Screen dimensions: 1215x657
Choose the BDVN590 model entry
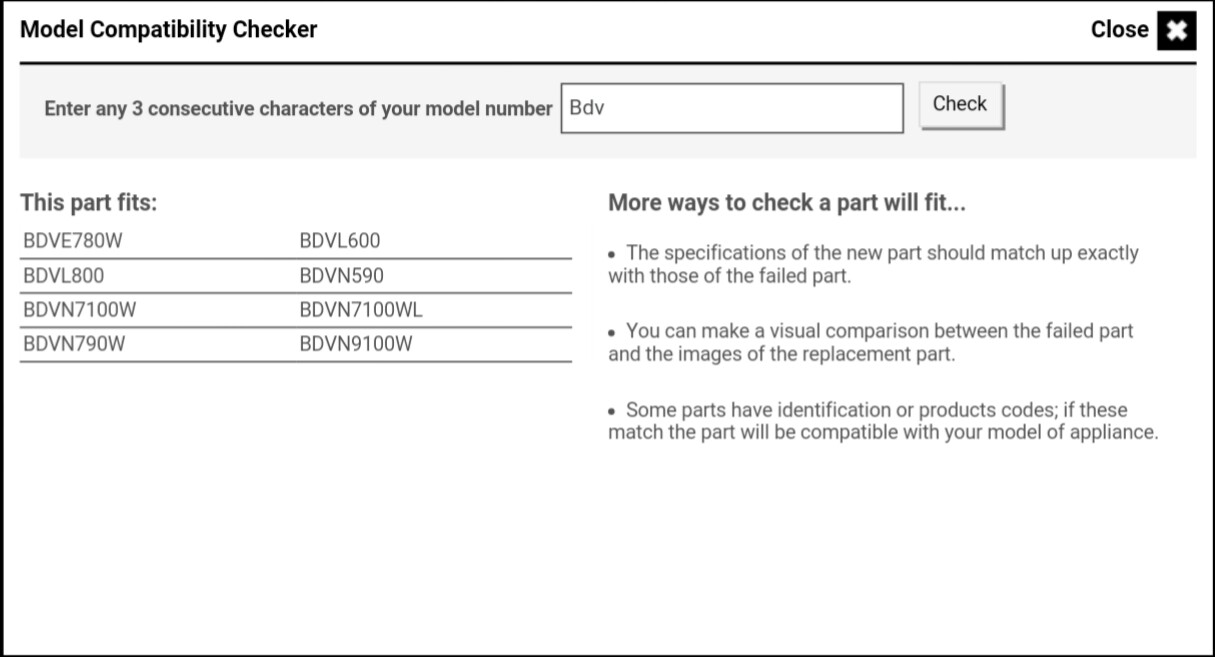point(342,276)
